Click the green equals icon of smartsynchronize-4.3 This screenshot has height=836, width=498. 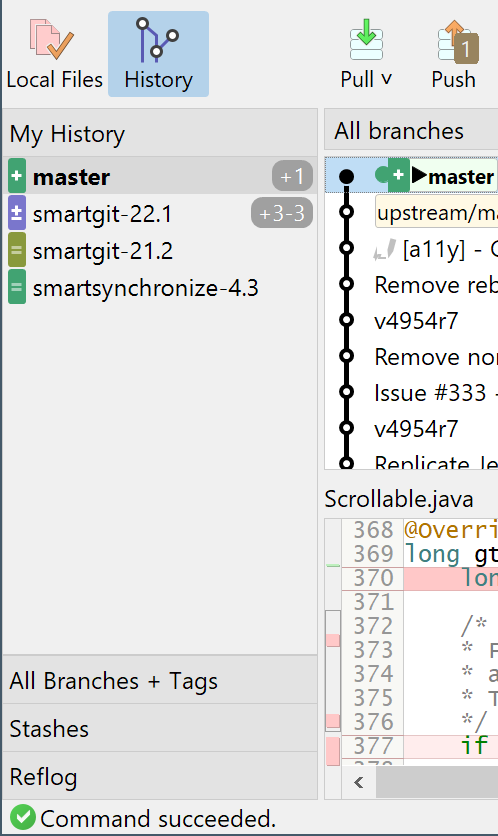[17, 287]
